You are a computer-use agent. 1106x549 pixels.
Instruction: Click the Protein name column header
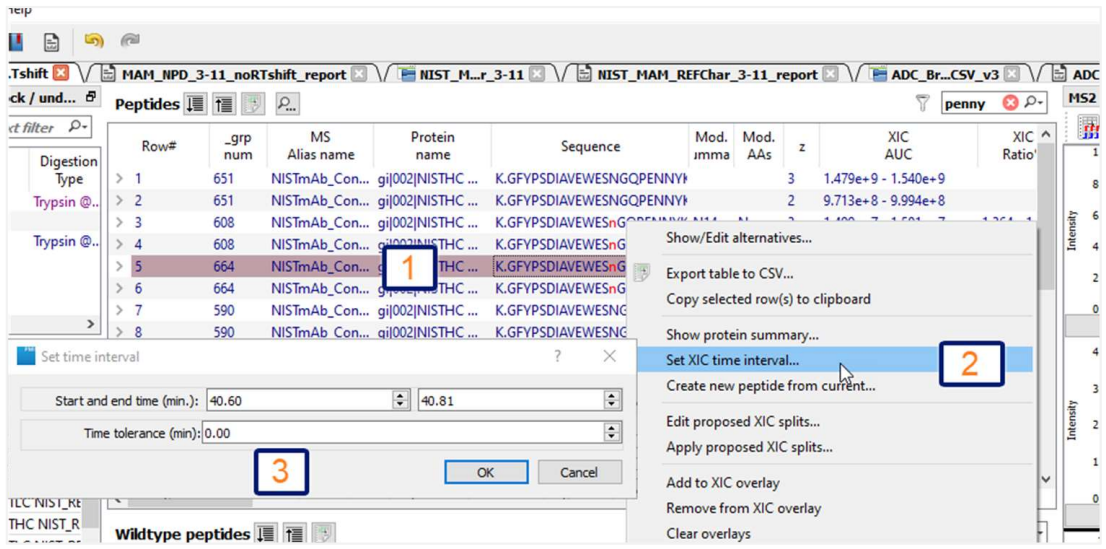432,146
